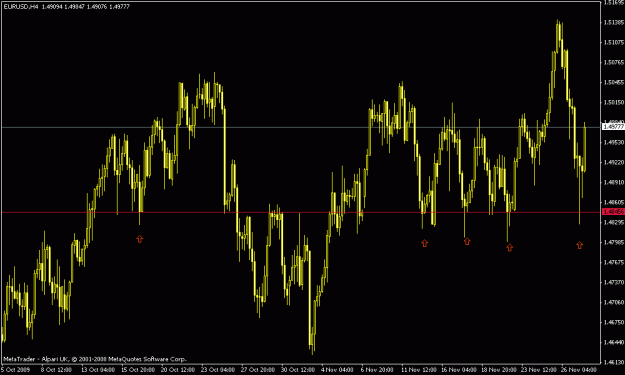Click the 1.50765 price axis label
Viewport: 625px width, 375px height.
(614, 62)
